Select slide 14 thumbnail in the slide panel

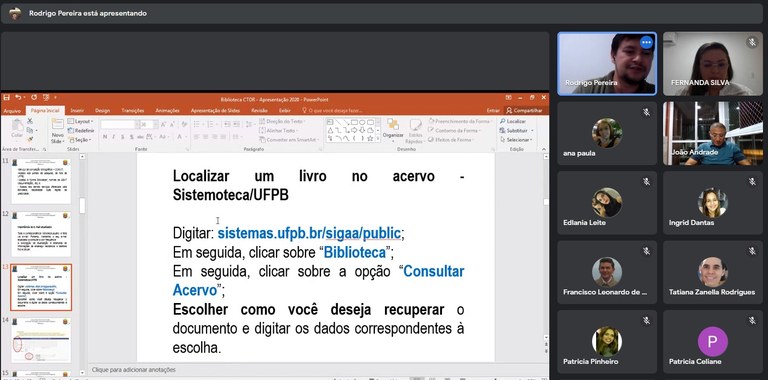click(41, 340)
